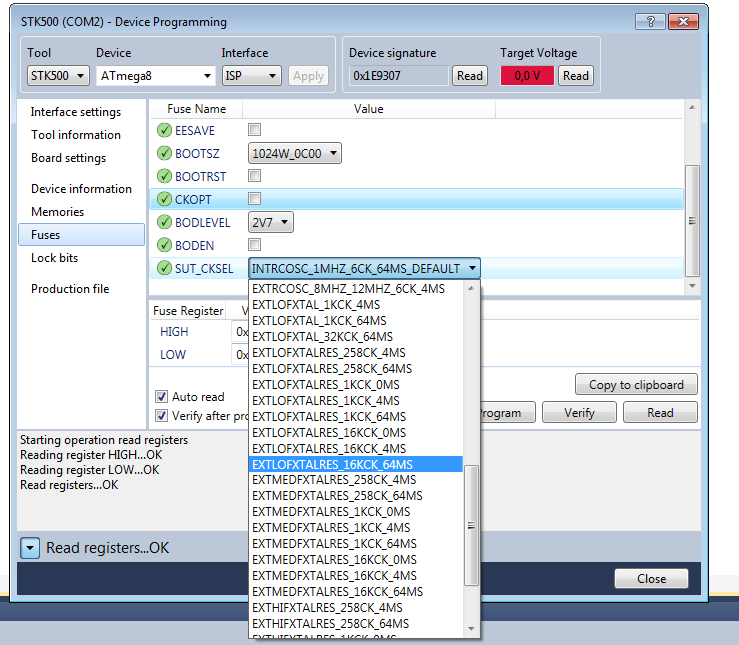
Task: Open the Tool dropdown showing STK500
Action: pyautogui.click(x=58, y=75)
